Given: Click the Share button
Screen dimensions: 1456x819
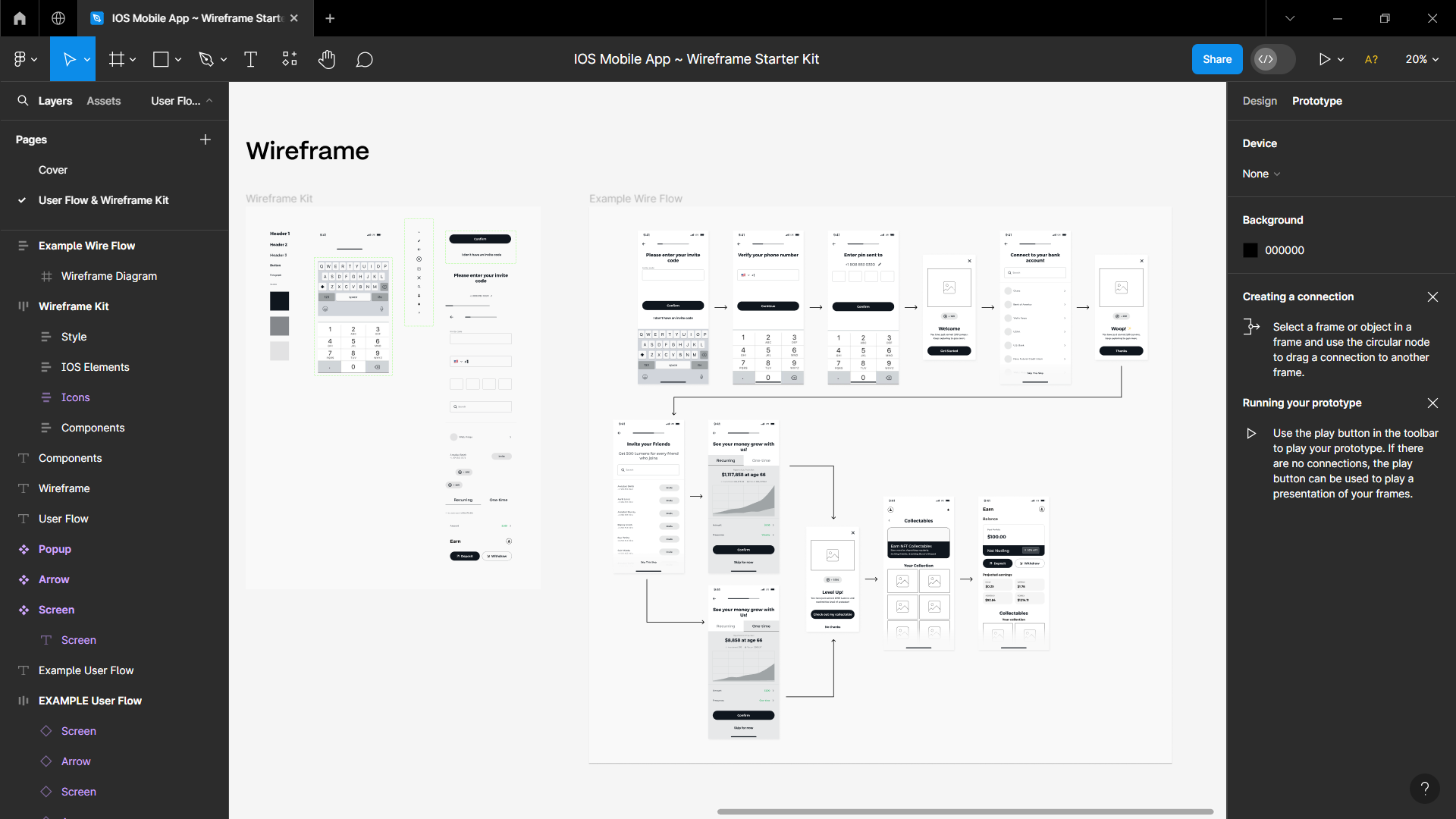Looking at the screenshot, I should click(x=1217, y=59).
